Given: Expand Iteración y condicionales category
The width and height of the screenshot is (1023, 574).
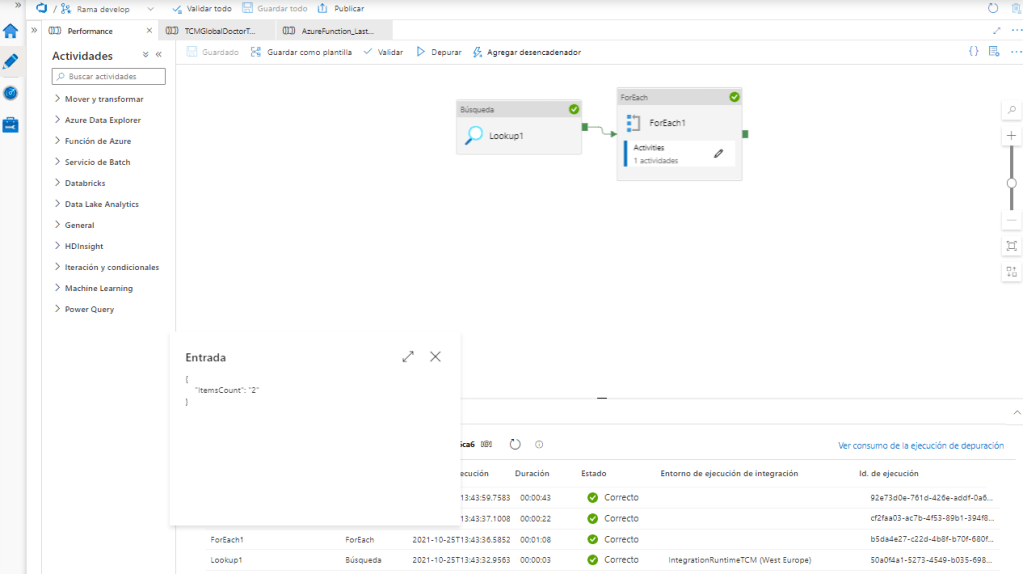Looking at the screenshot, I should (111, 267).
